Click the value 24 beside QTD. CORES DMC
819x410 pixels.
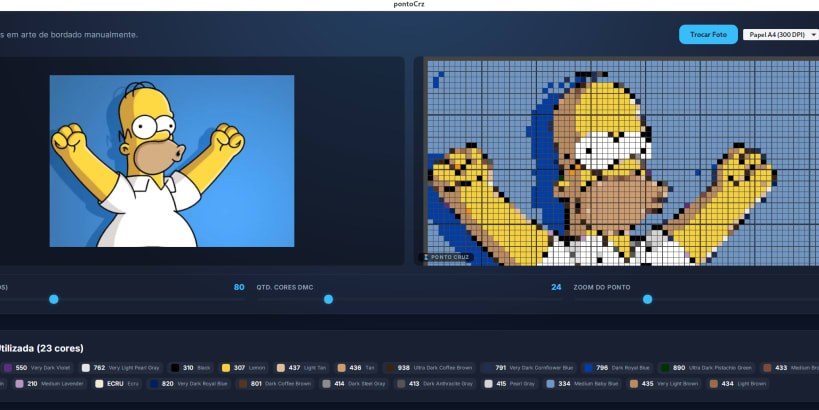click(x=556, y=287)
